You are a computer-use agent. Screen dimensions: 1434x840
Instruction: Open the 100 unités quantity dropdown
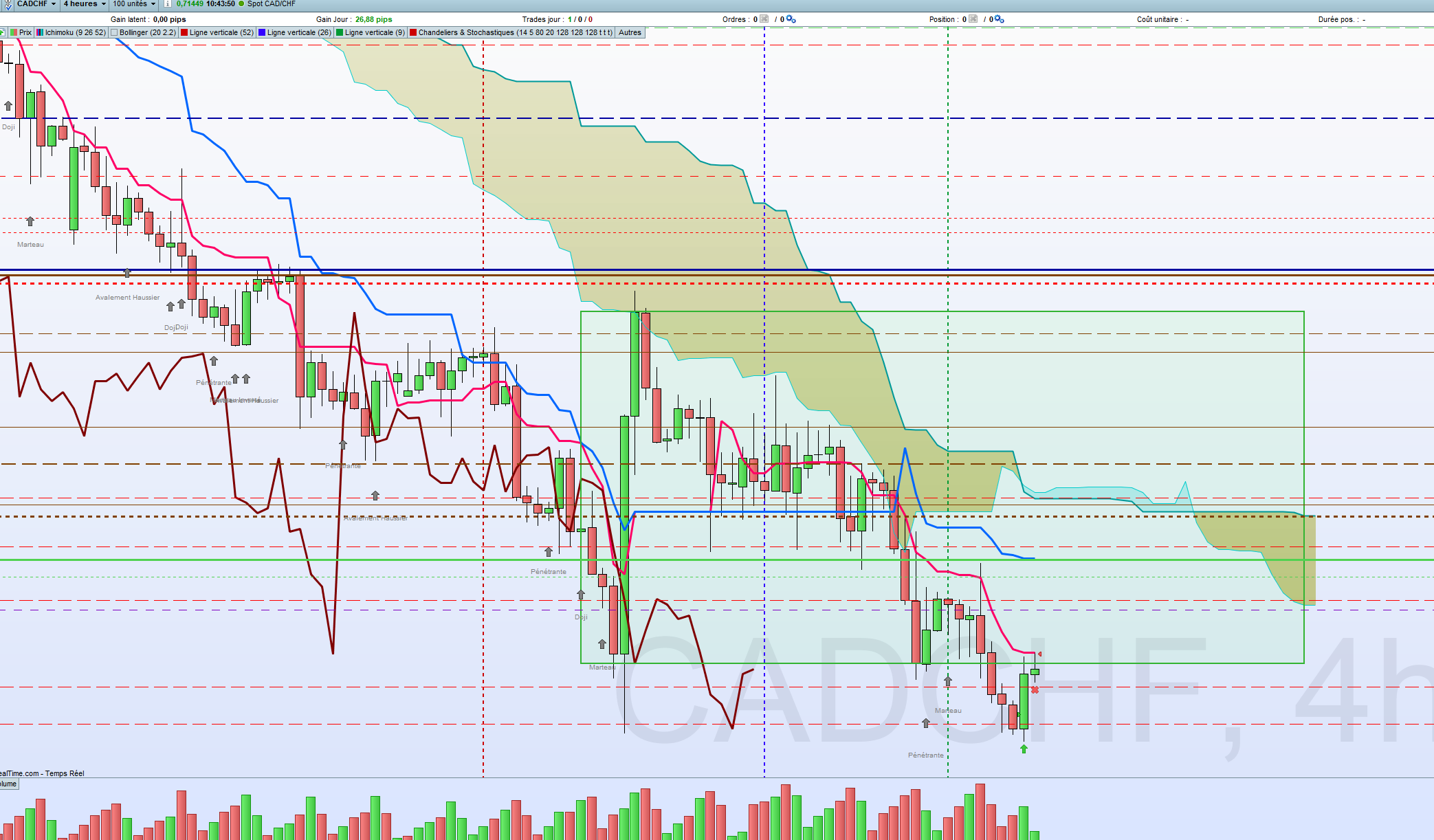[x=134, y=4]
